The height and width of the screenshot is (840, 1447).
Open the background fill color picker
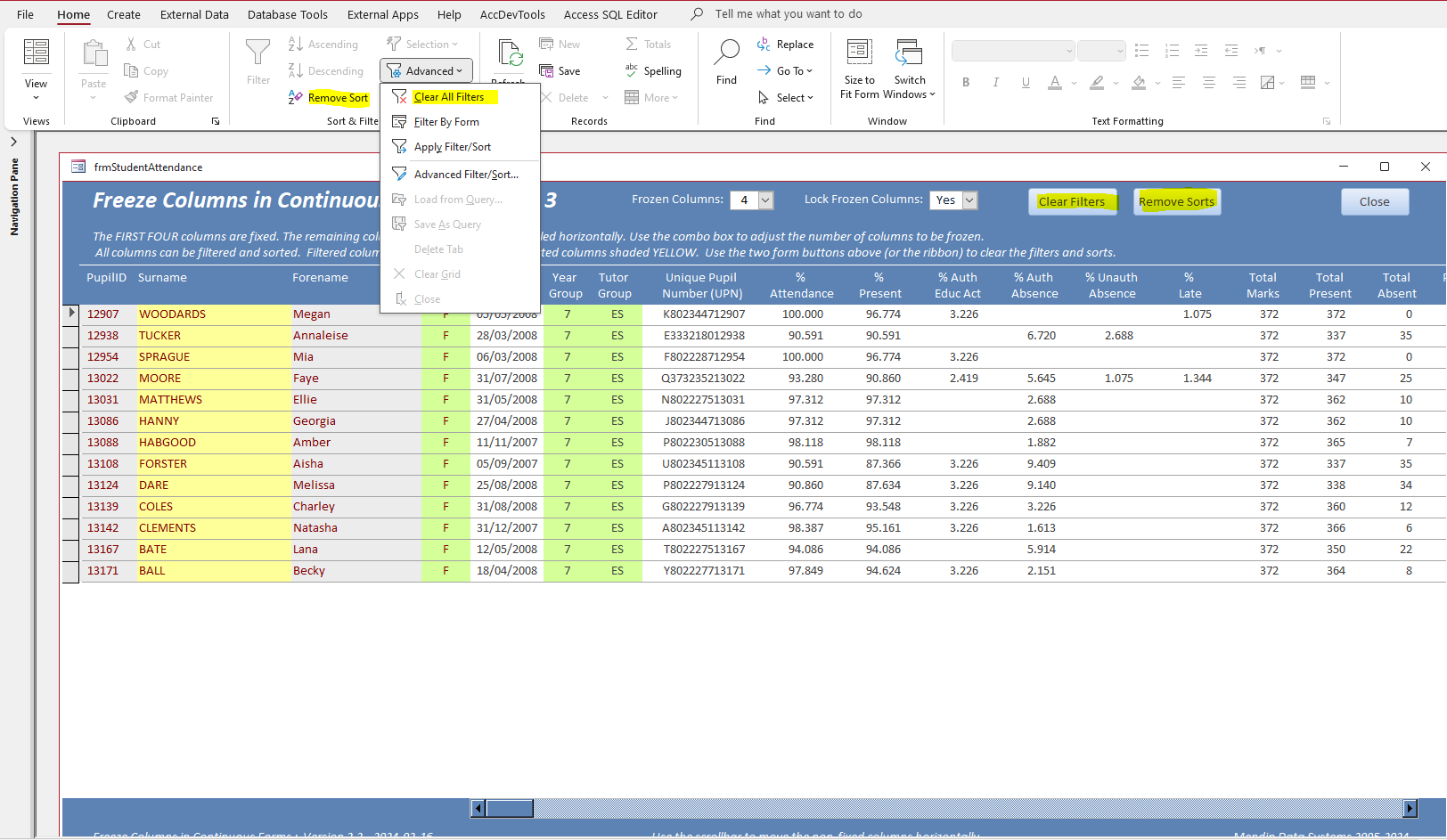(x=1139, y=82)
